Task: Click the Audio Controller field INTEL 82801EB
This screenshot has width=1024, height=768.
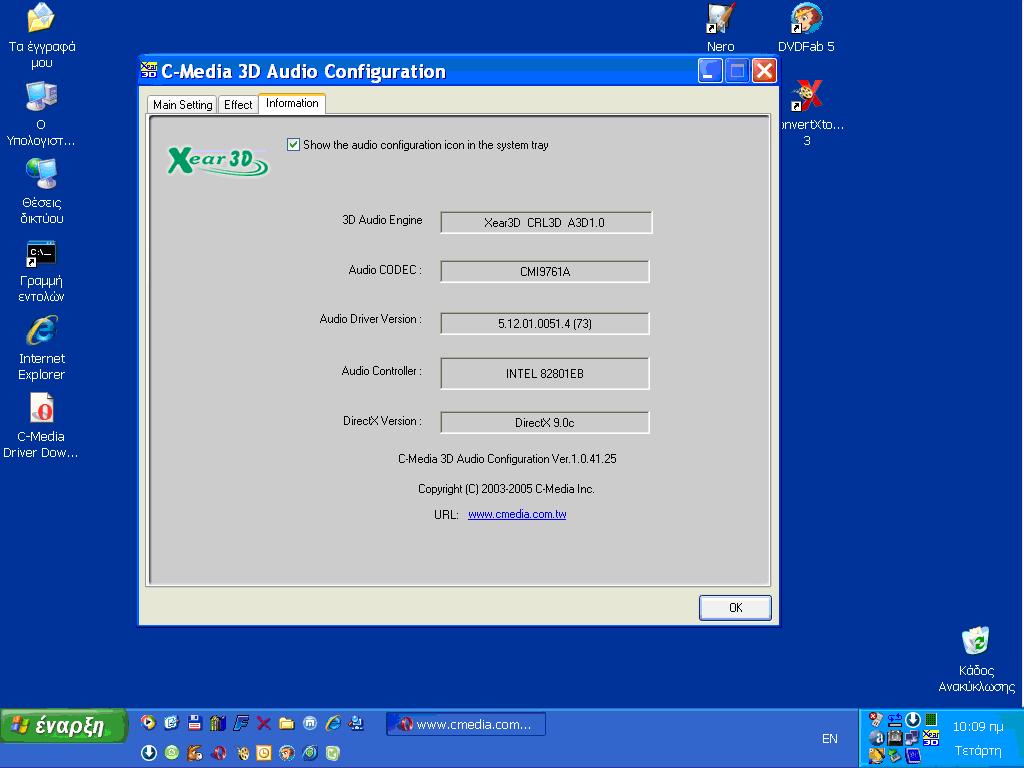Action: tap(545, 373)
